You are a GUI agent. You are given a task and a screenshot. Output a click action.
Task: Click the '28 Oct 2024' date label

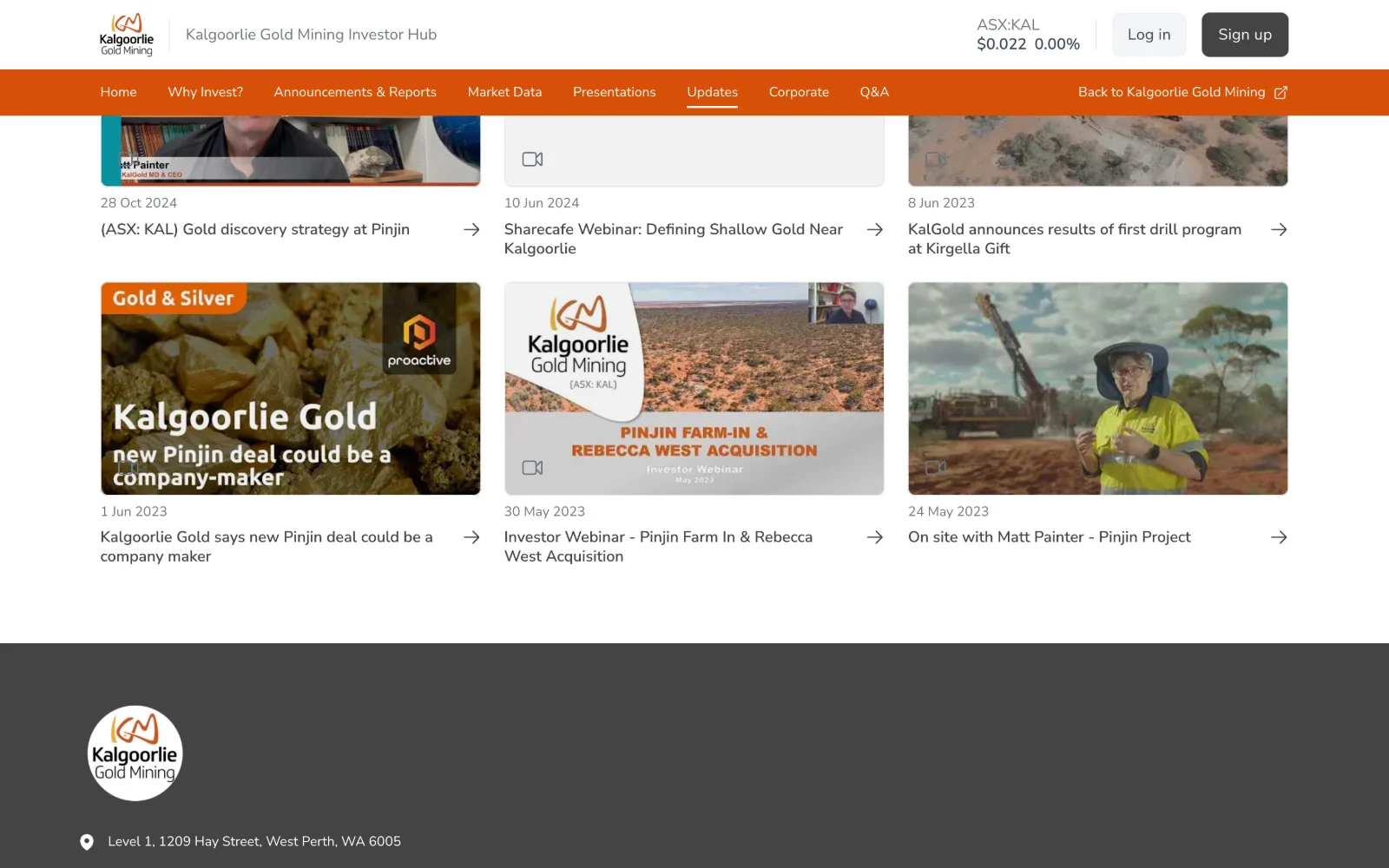click(139, 203)
